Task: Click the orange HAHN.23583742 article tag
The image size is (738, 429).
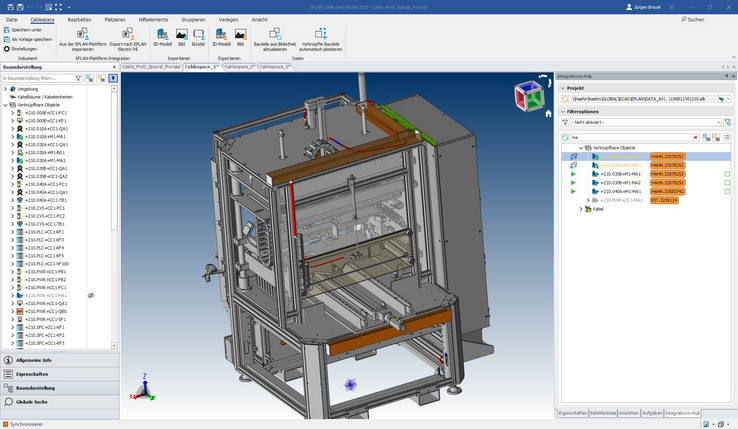Action: [x=670, y=191]
